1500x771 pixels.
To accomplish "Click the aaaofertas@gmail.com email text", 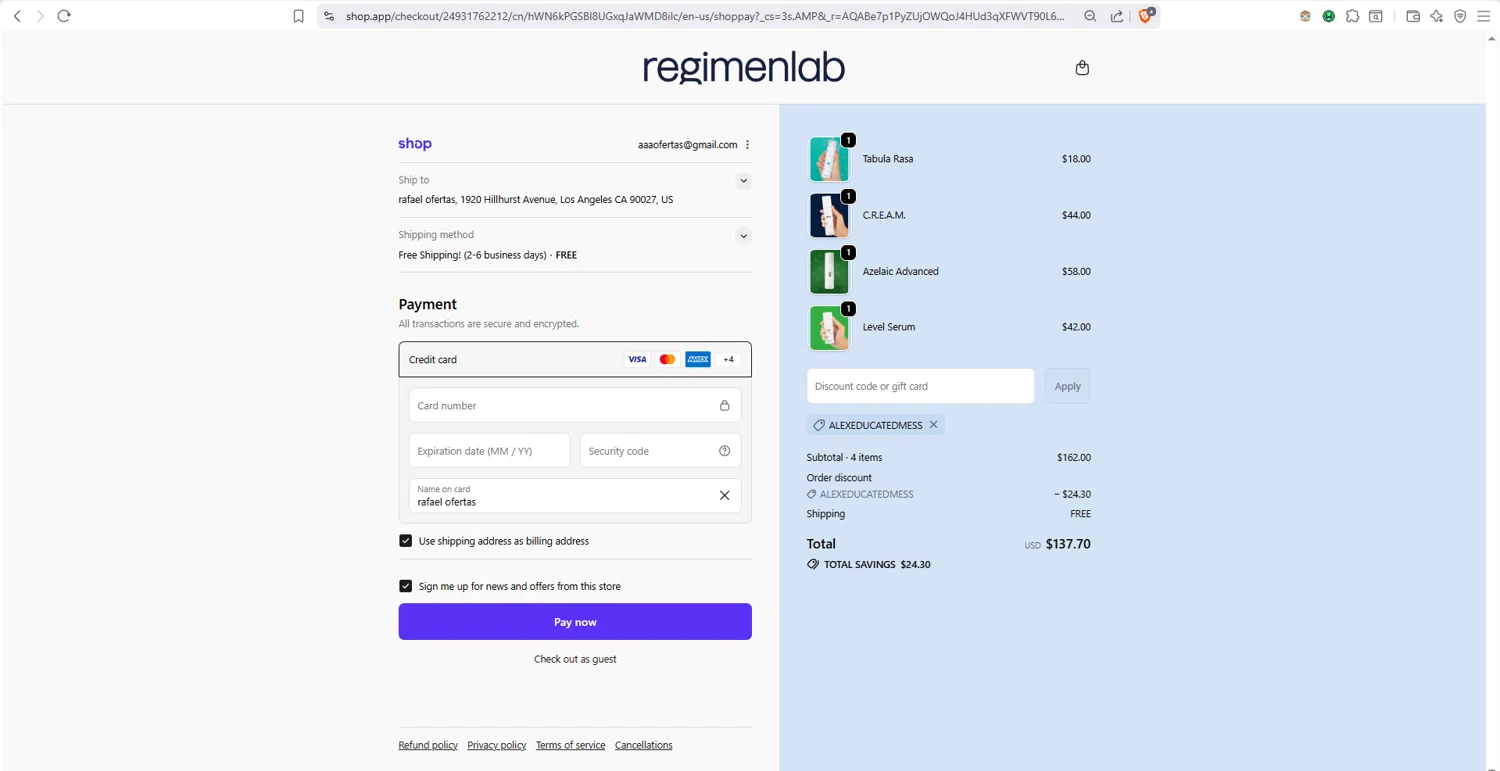I will 688,145.
